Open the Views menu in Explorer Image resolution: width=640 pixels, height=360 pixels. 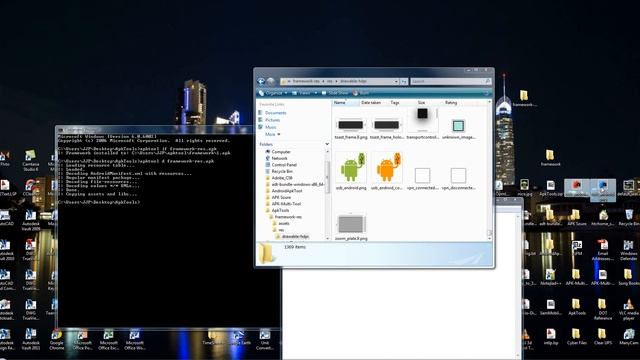(301, 93)
